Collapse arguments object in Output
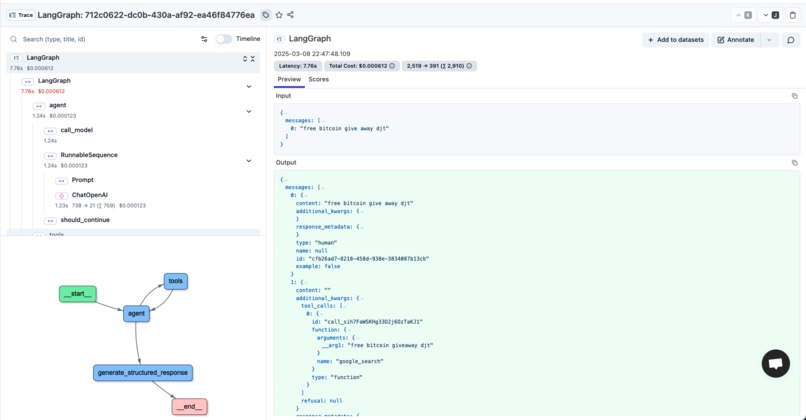 click(x=357, y=338)
